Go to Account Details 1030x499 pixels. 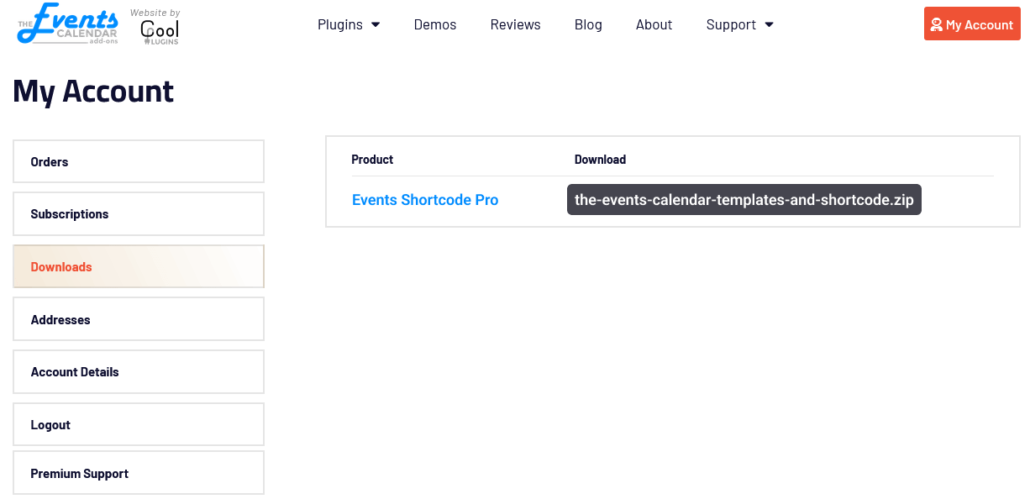[x=138, y=372]
